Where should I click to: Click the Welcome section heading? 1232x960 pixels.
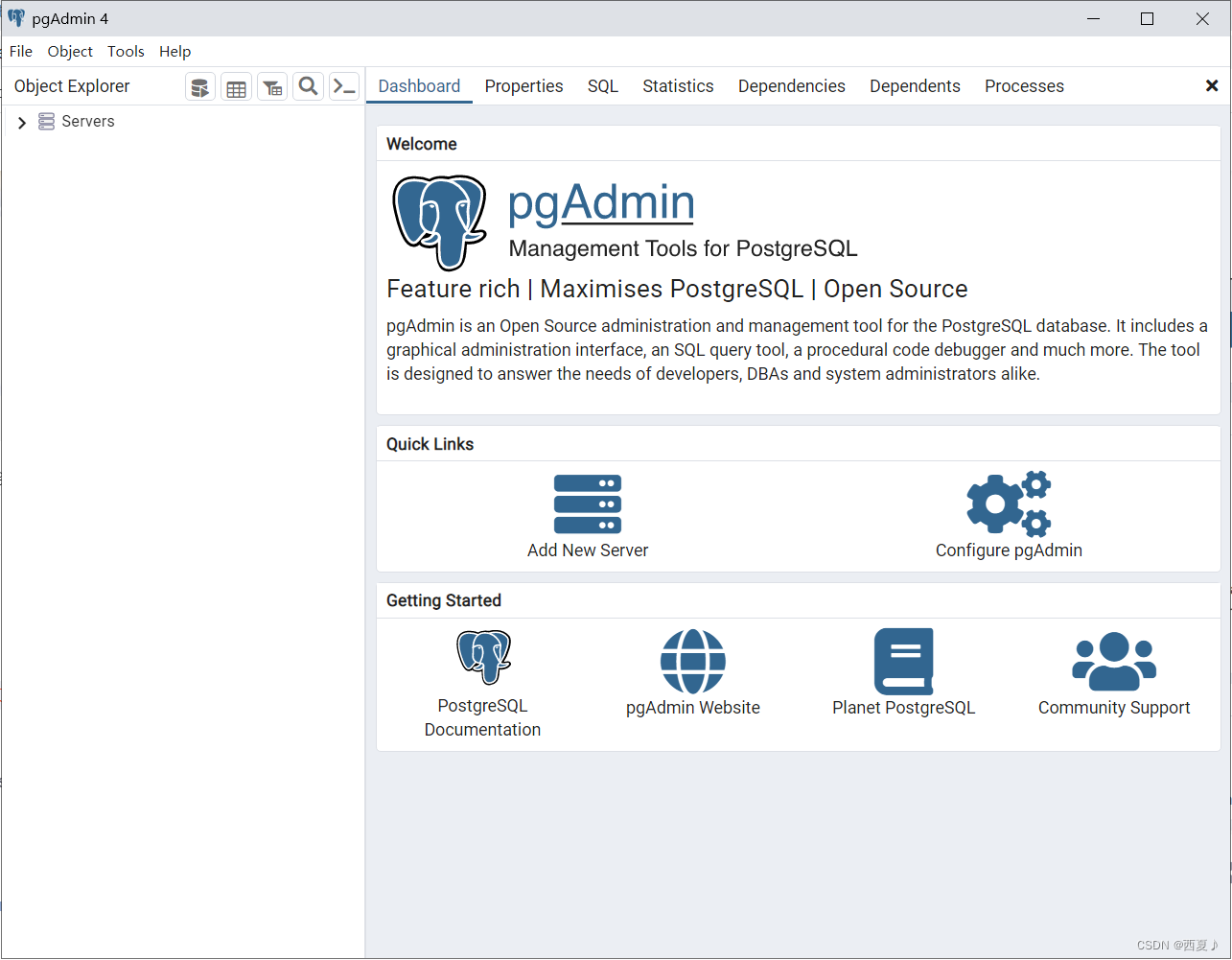point(422,144)
